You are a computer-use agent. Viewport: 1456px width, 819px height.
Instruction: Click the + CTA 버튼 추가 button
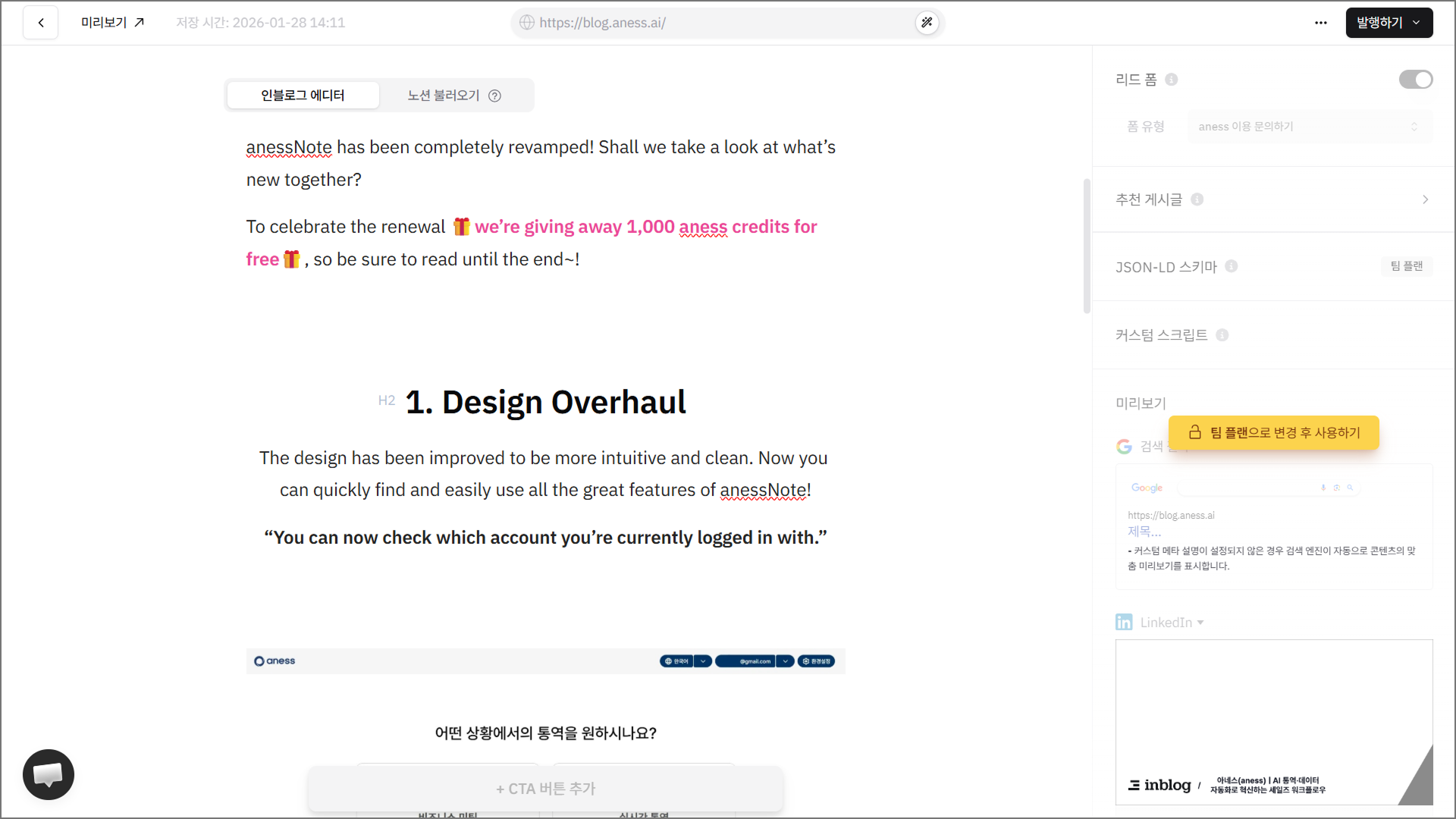click(x=545, y=789)
